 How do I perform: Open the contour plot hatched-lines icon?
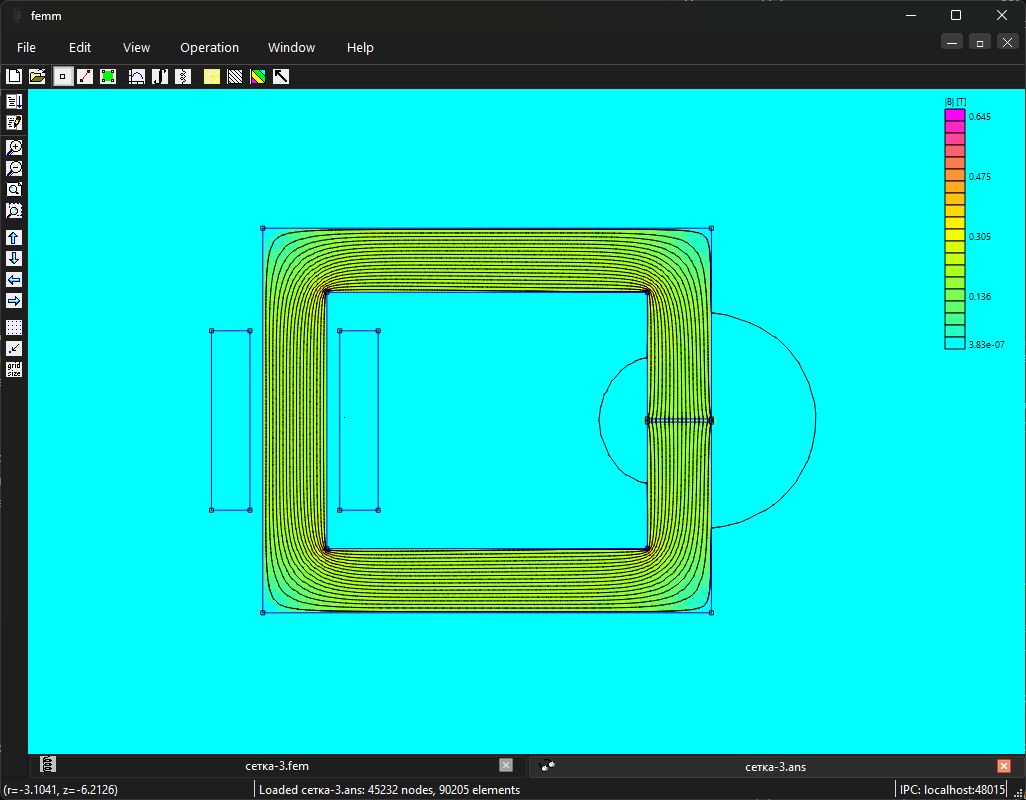[235, 77]
